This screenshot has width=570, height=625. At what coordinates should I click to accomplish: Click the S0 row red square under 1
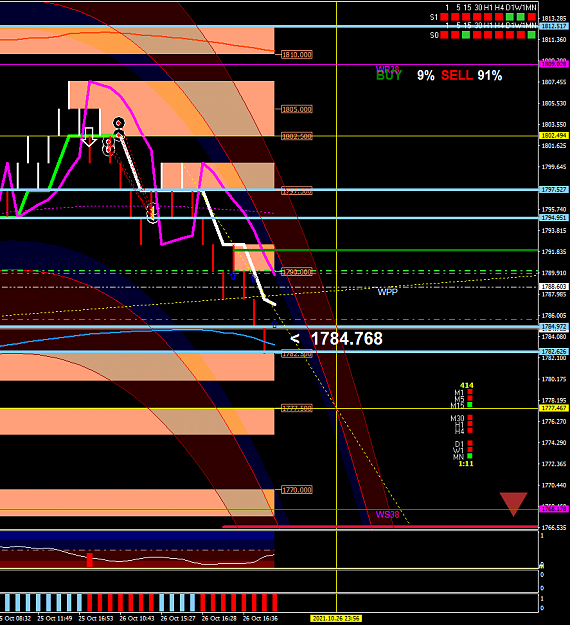click(x=444, y=35)
